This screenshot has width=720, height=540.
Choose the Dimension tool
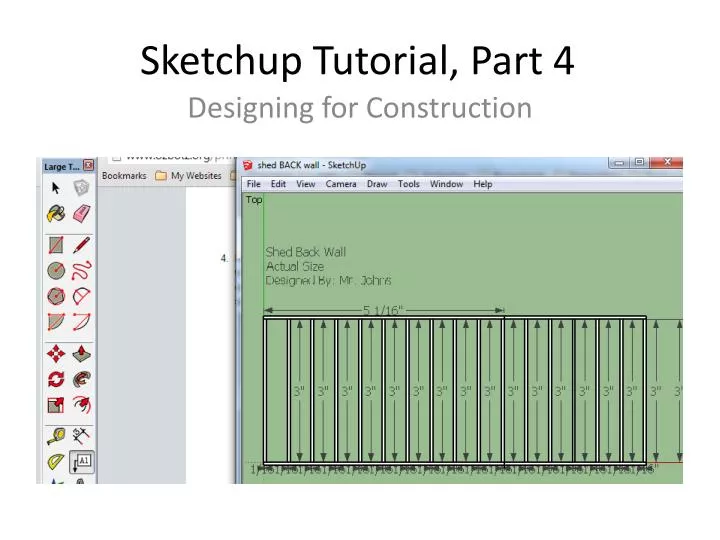point(81,436)
